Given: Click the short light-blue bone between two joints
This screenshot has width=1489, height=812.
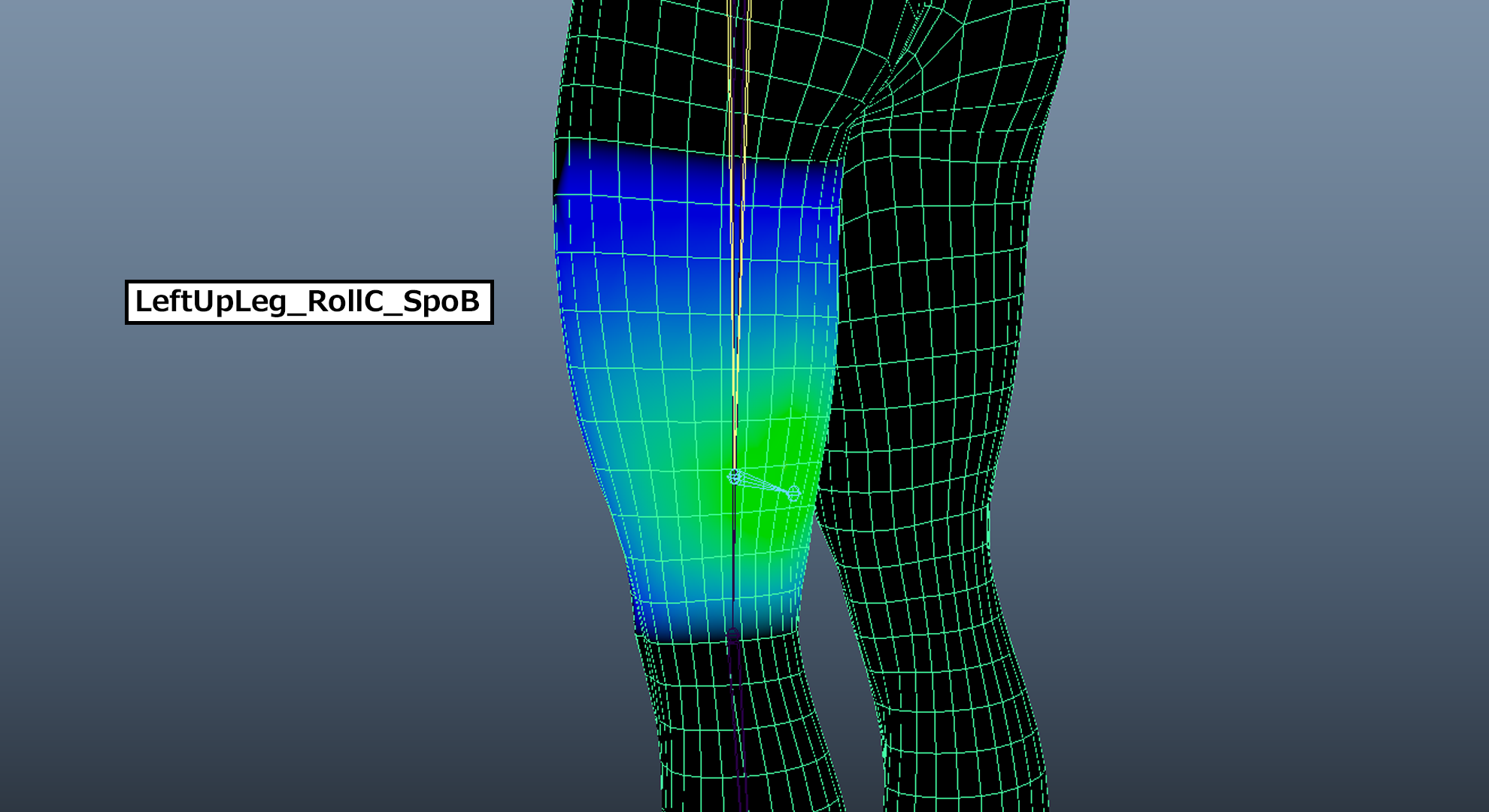Looking at the screenshot, I should [764, 485].
